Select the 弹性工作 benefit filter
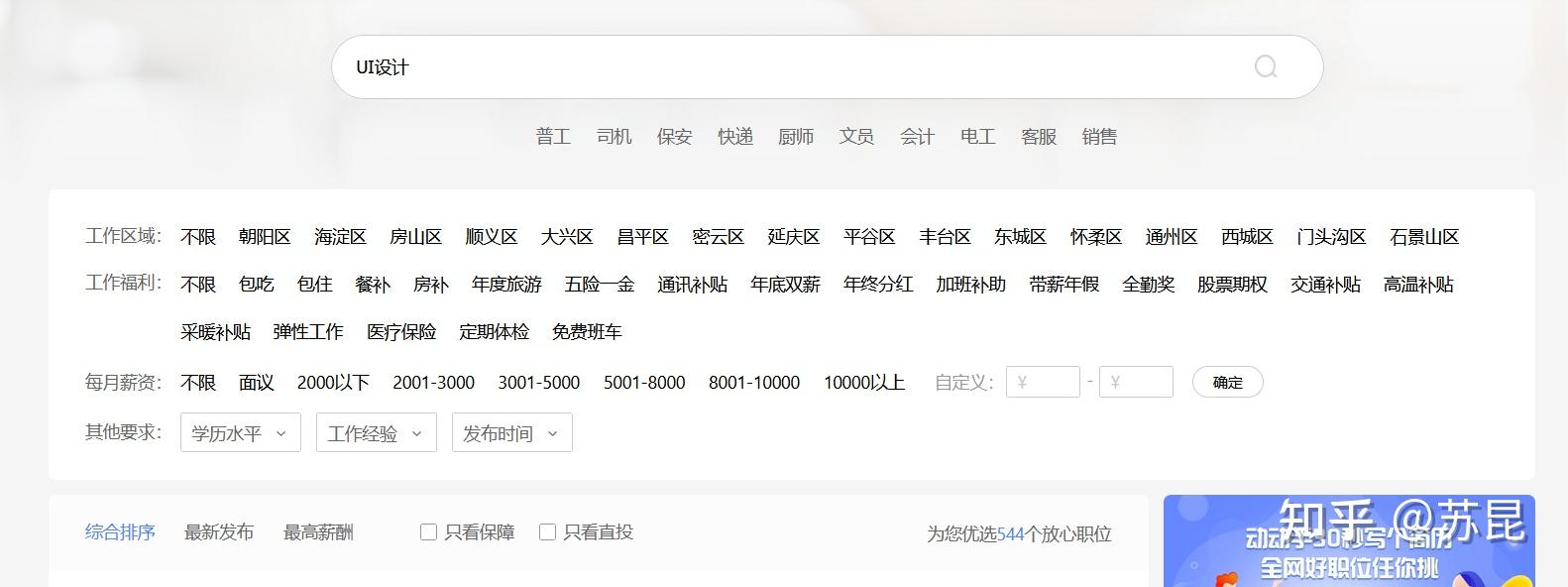This screenshot has width=1568, height=587. click(308, 332)
